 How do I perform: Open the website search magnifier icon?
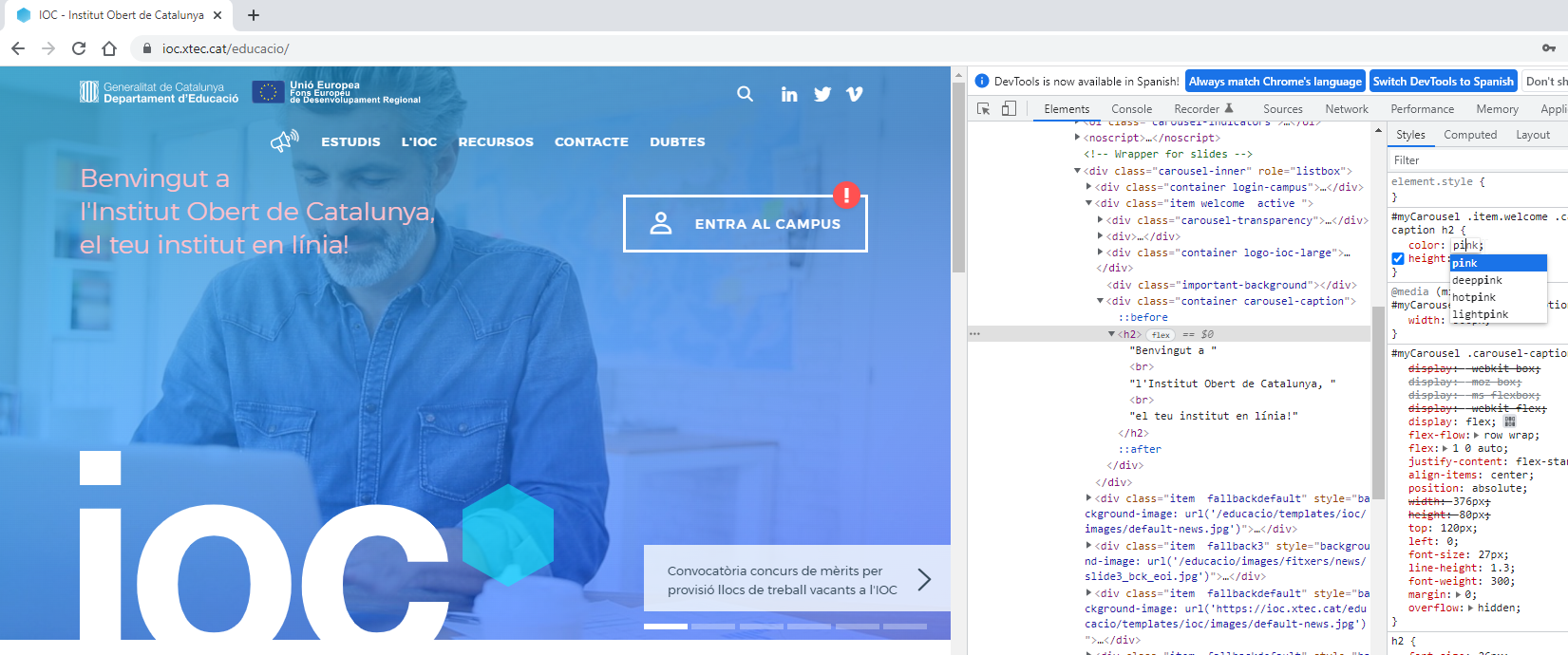coord(746,94)
